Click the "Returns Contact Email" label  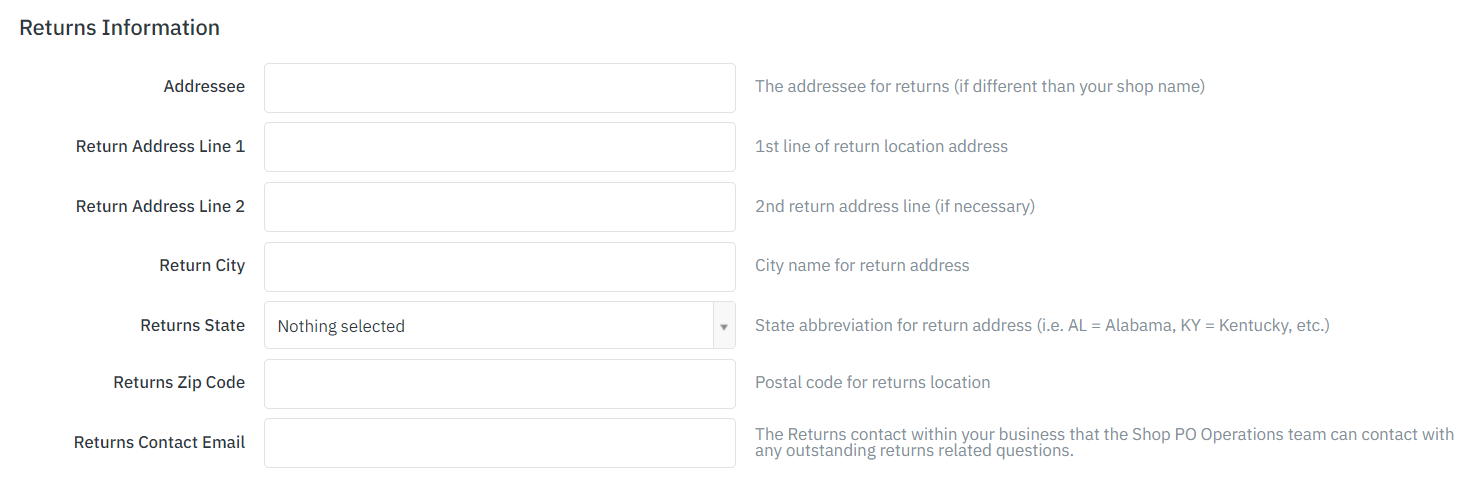(x=159, y=443)
